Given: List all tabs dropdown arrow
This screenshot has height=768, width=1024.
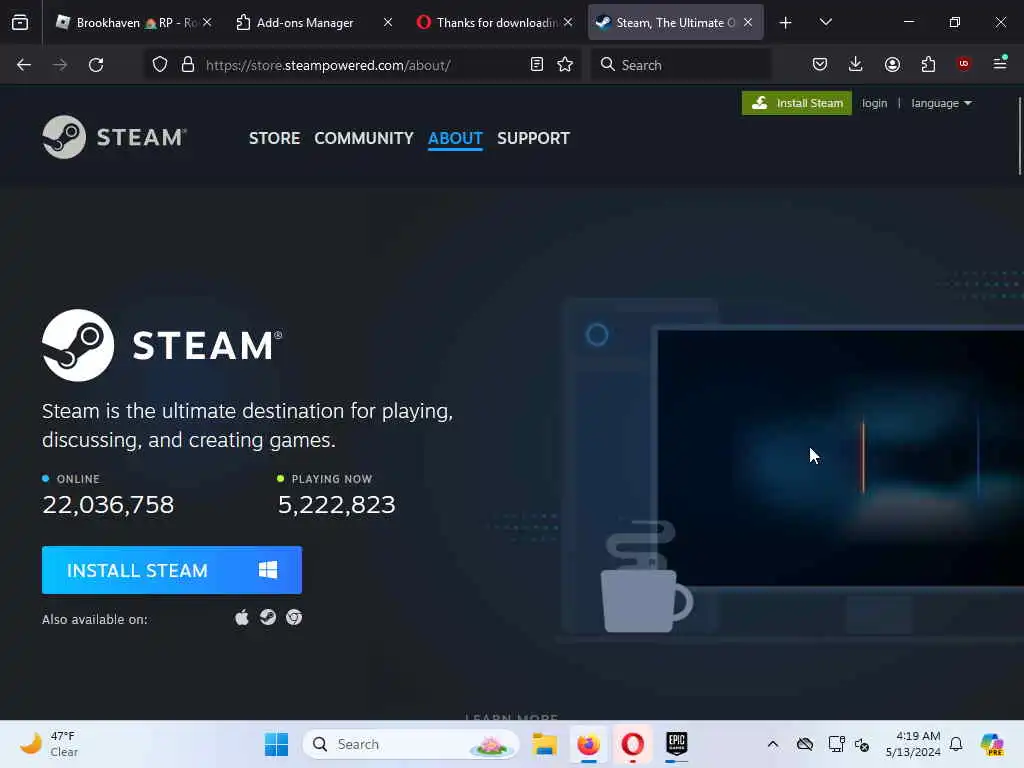Looking at the screenshot, I should [825, 22].
